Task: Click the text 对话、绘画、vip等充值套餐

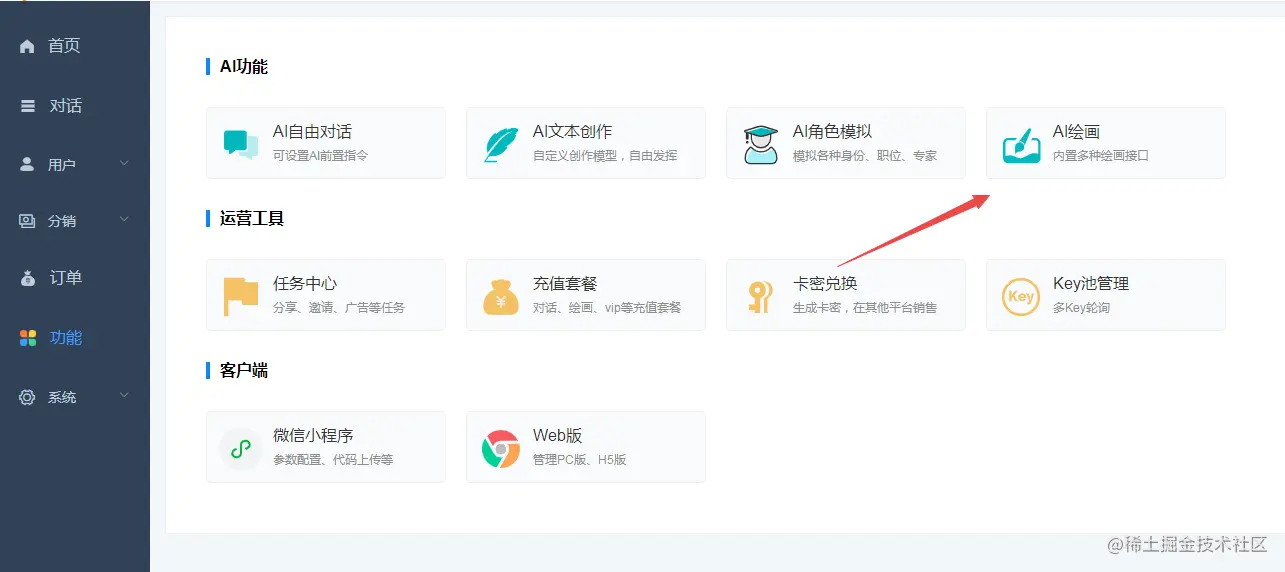Action: 607,308
